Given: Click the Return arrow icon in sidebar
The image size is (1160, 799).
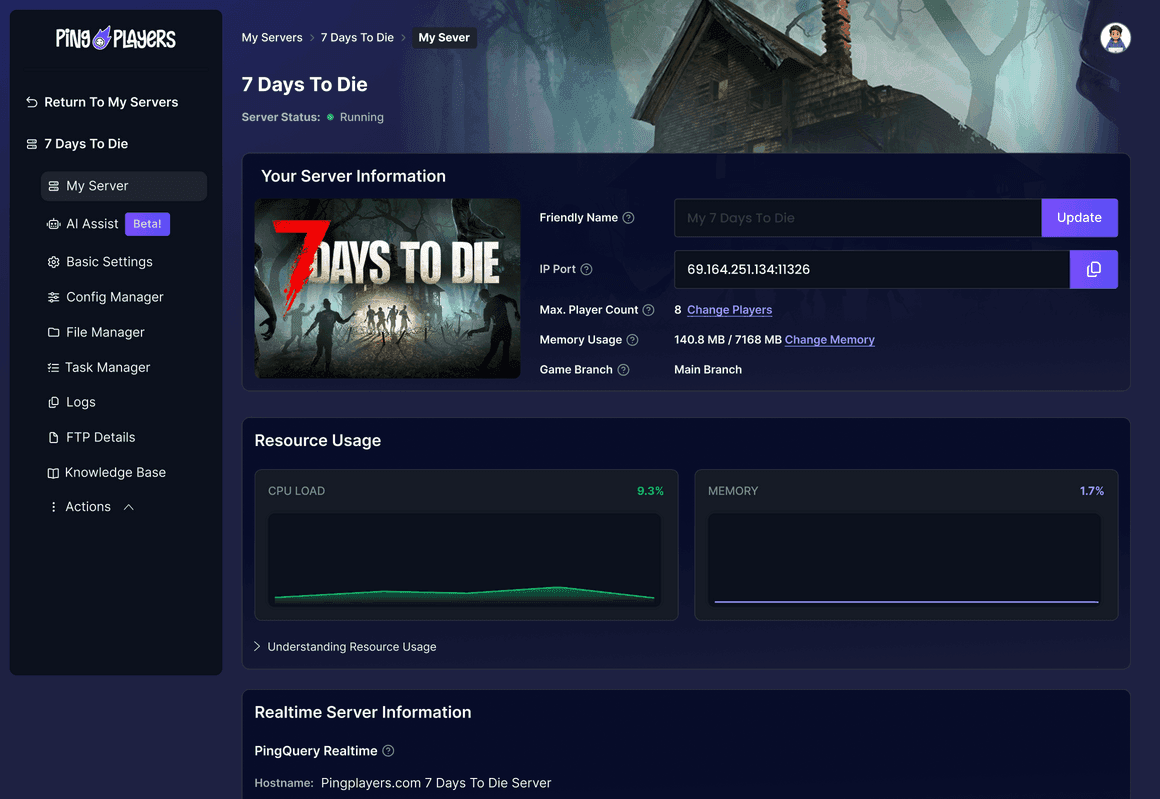Looking at the screenshot, I should click(32, 102).
